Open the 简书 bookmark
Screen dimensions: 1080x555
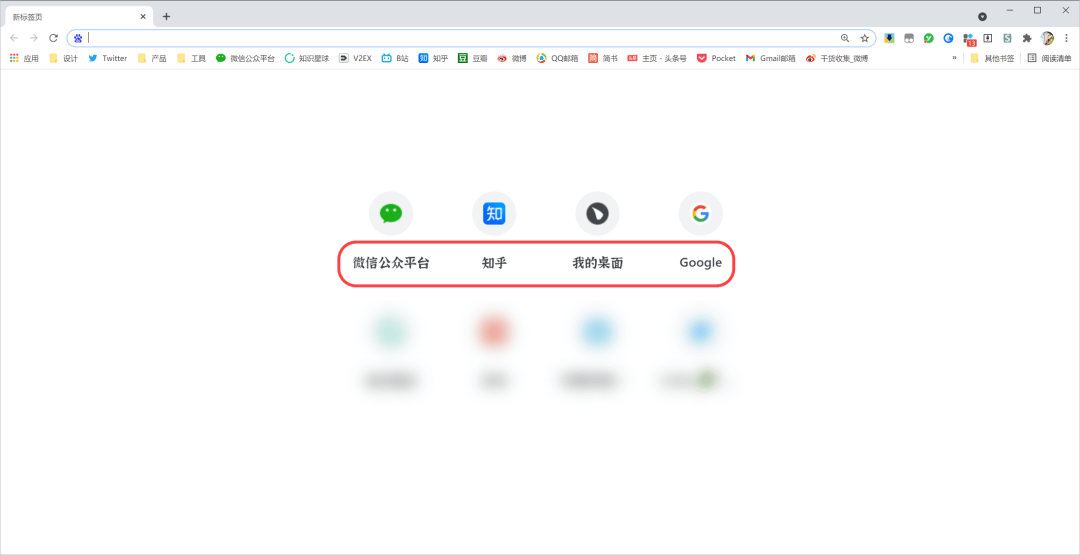pos(603,59)
